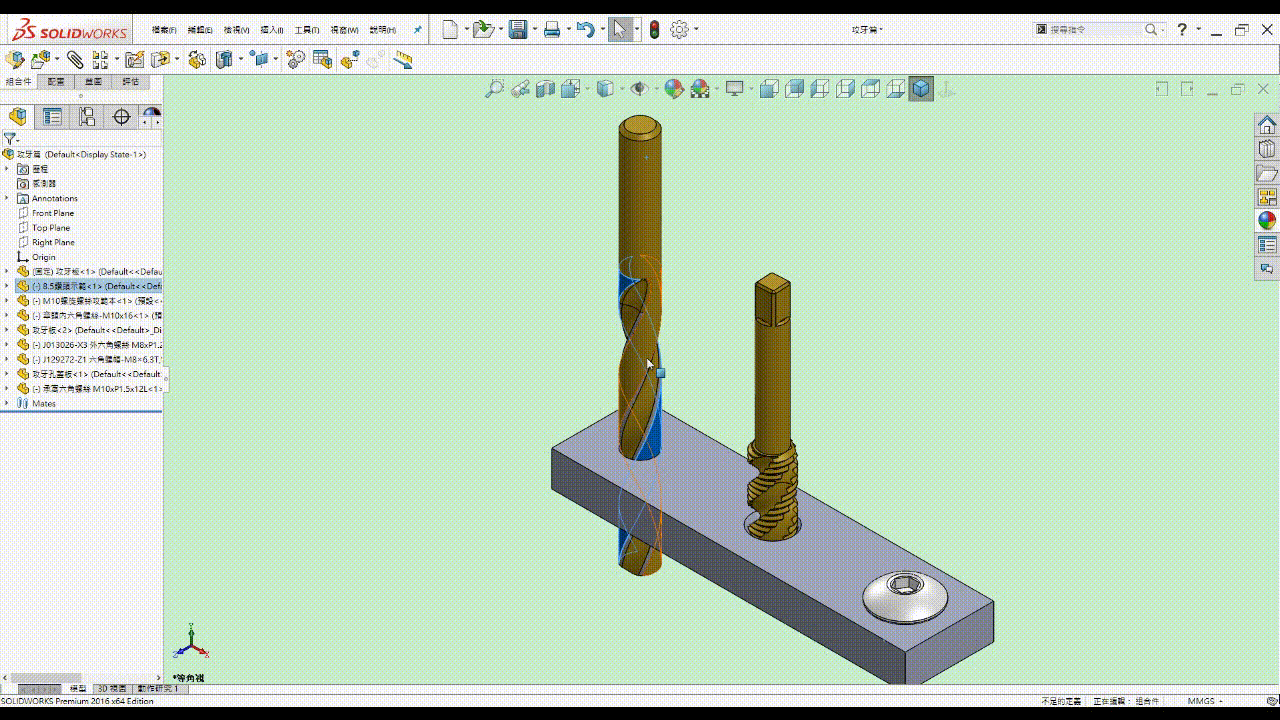Click the Undo arrow icon

pos(586,30)
